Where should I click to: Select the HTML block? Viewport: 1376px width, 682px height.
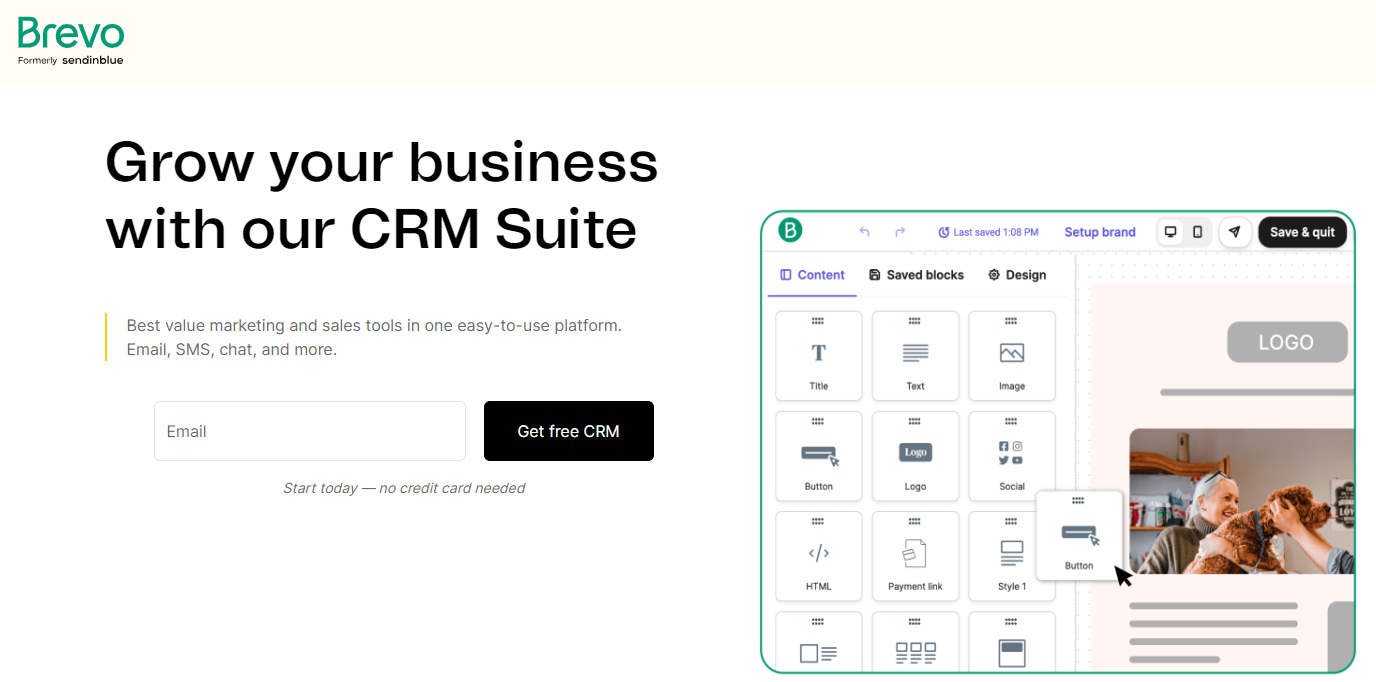pos(819,556)
